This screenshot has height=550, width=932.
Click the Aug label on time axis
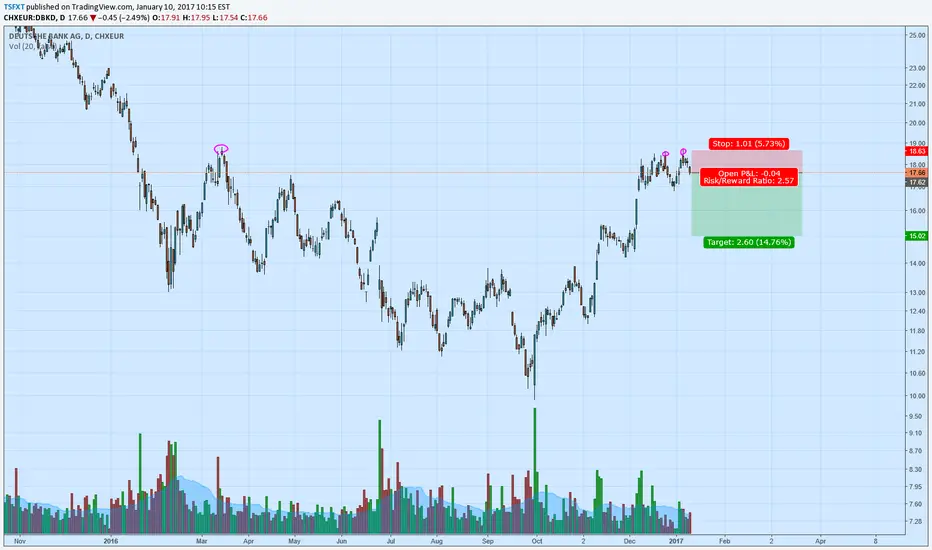tap(436, 541)
